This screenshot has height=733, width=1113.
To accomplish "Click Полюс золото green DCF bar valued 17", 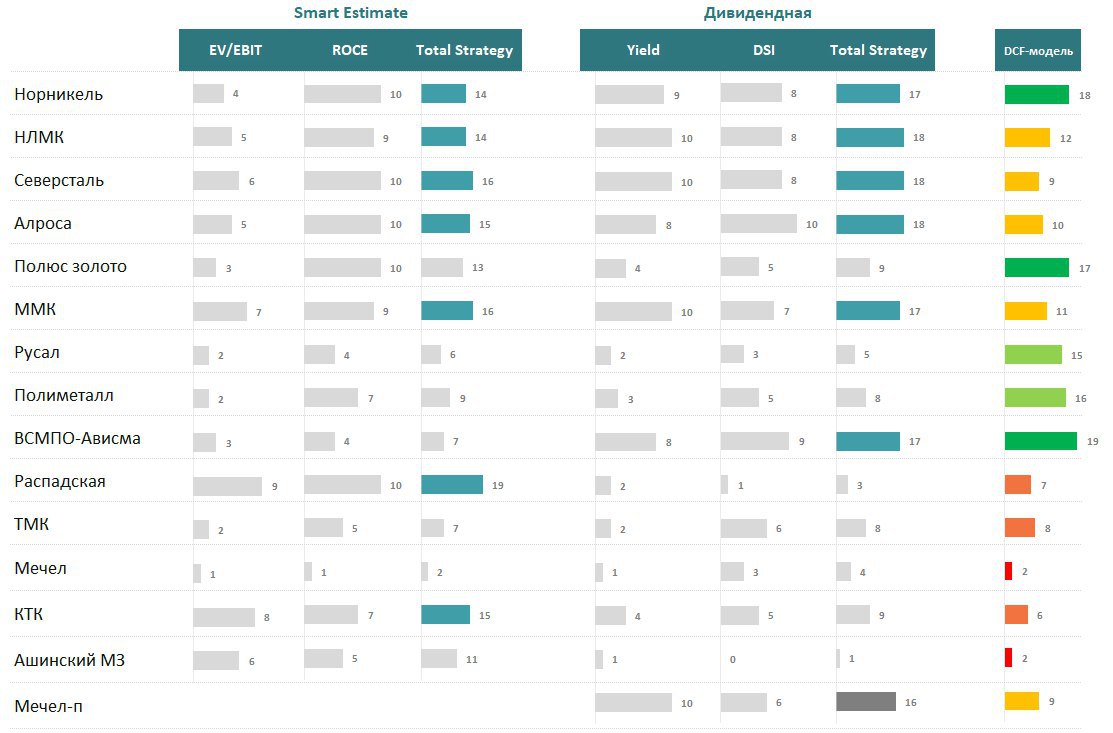I will click(x=1036, y=268).
